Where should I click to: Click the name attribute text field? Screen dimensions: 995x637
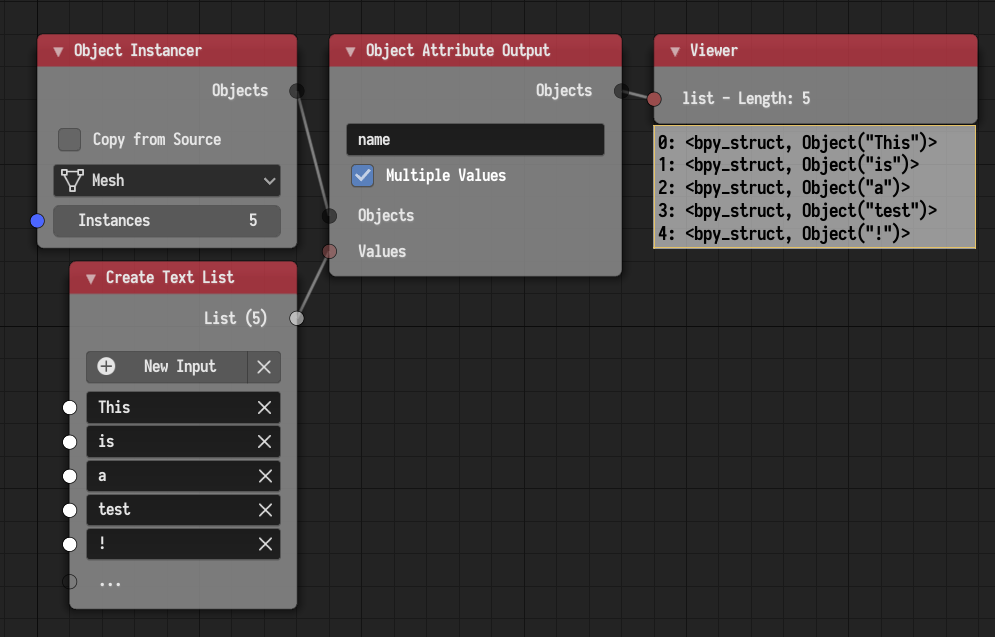click(475, 139)
